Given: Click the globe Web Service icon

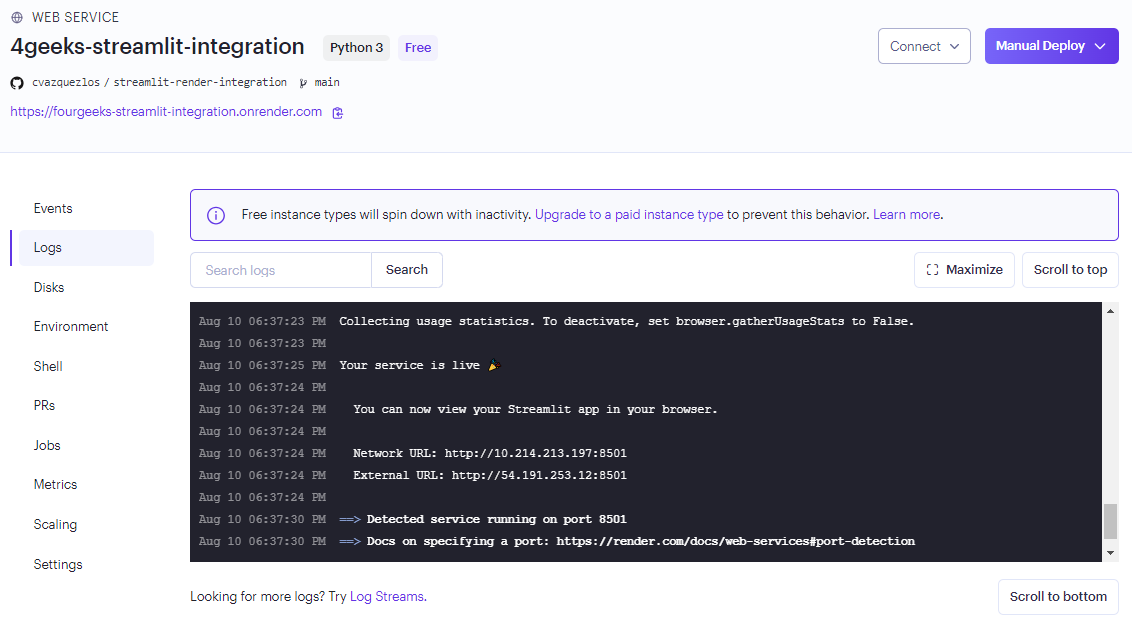Looking at the screenshot, I should [x=17, y=17].
